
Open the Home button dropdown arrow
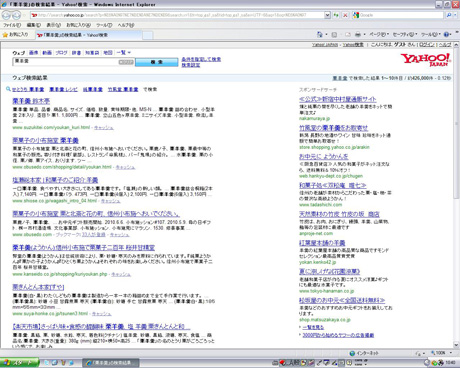point(326,34)
